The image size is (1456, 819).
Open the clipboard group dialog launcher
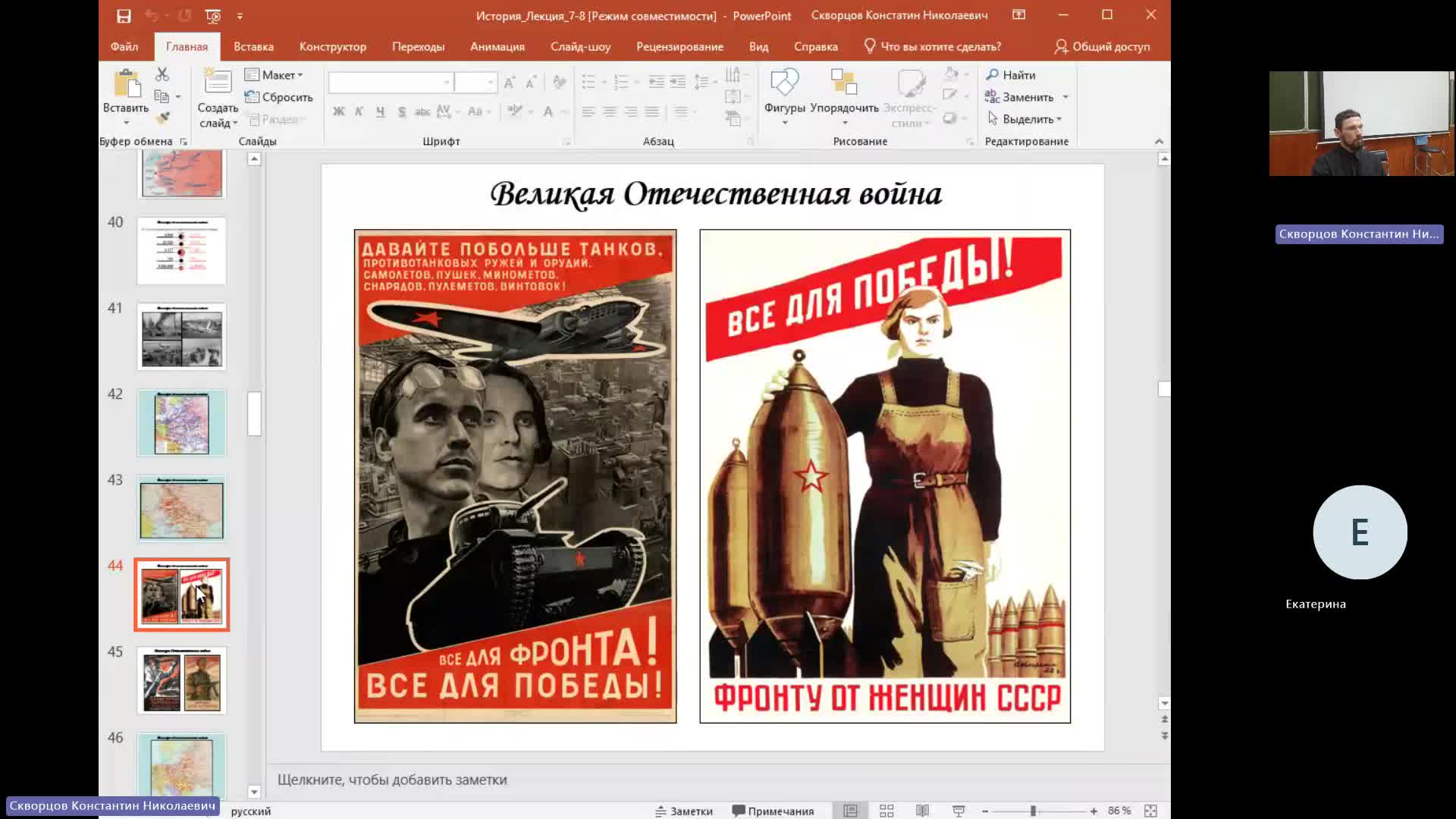184,141
